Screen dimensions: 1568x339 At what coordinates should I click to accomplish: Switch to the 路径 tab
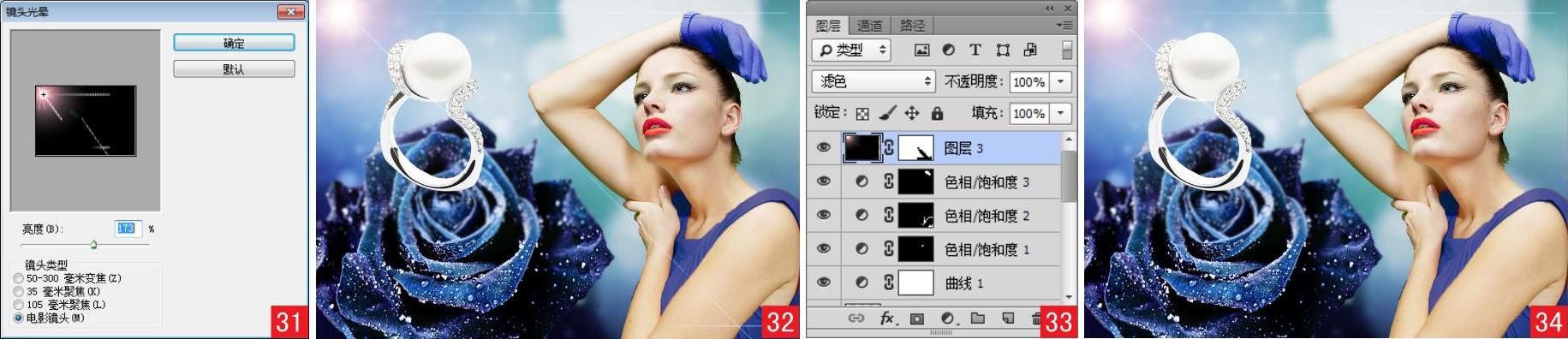click(912, 26)
